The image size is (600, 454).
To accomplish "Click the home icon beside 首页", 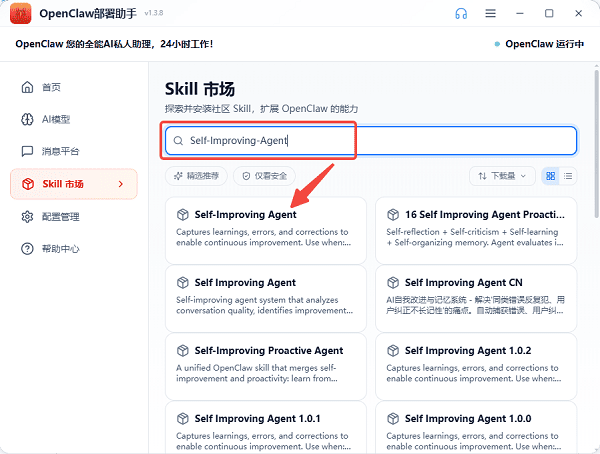I will [x=27, y=87].
